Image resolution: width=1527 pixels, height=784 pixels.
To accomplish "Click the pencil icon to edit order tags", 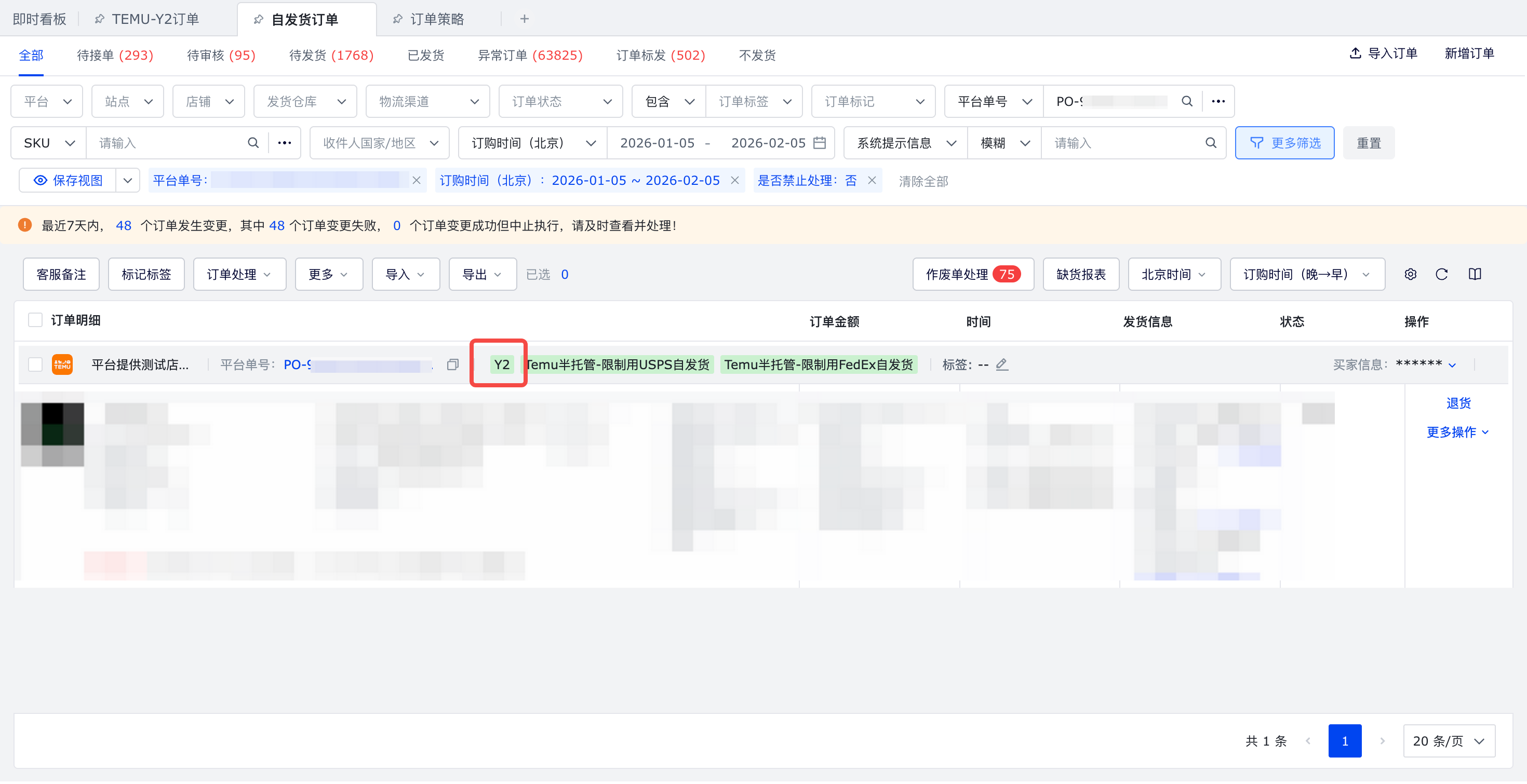I will click(1002, 365).
